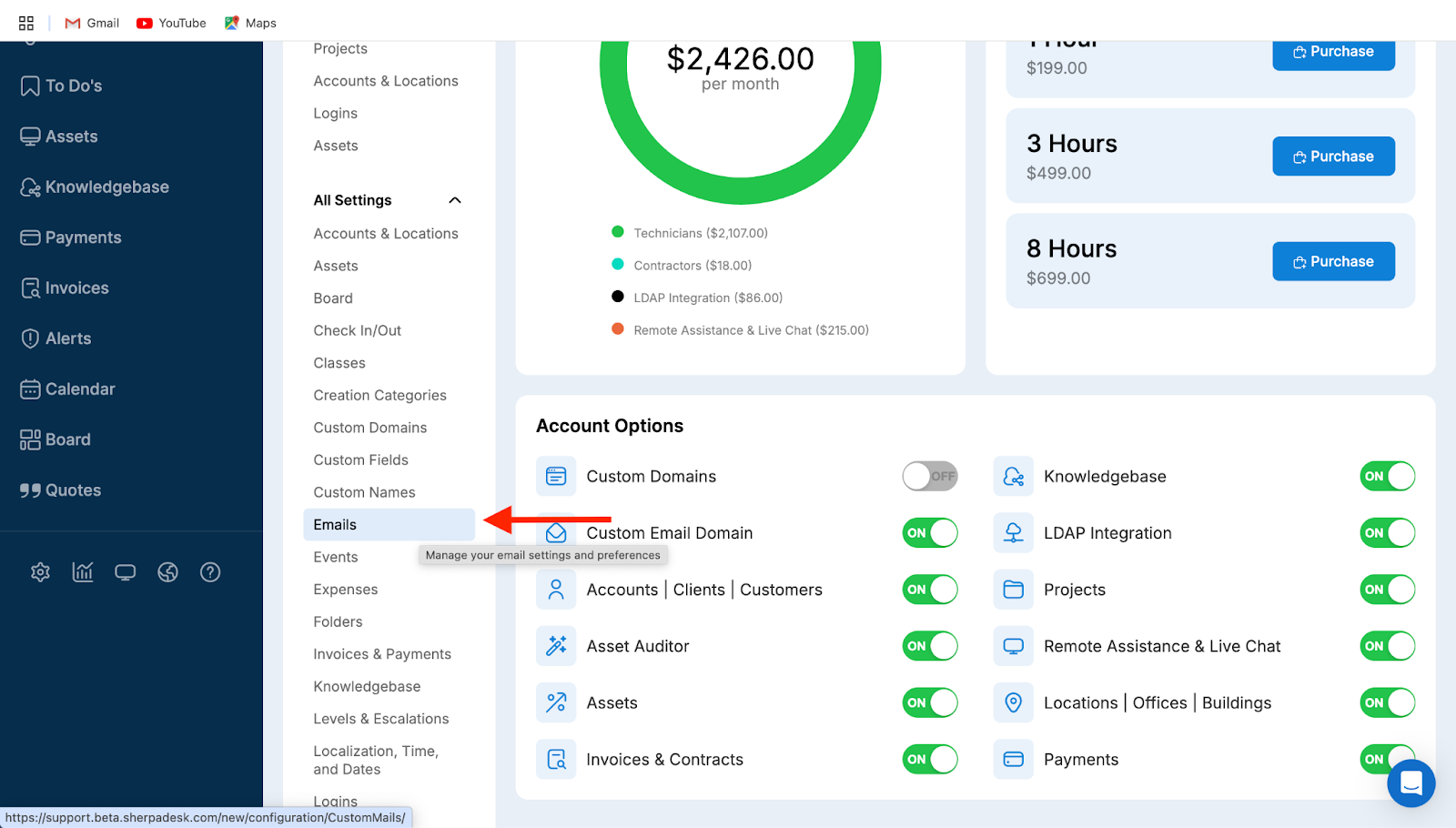Image resolution: width=1456 pixels, height=828 pixels.
Task: Click the Asset Auditor wand icon
Action: tap(556, 646)
